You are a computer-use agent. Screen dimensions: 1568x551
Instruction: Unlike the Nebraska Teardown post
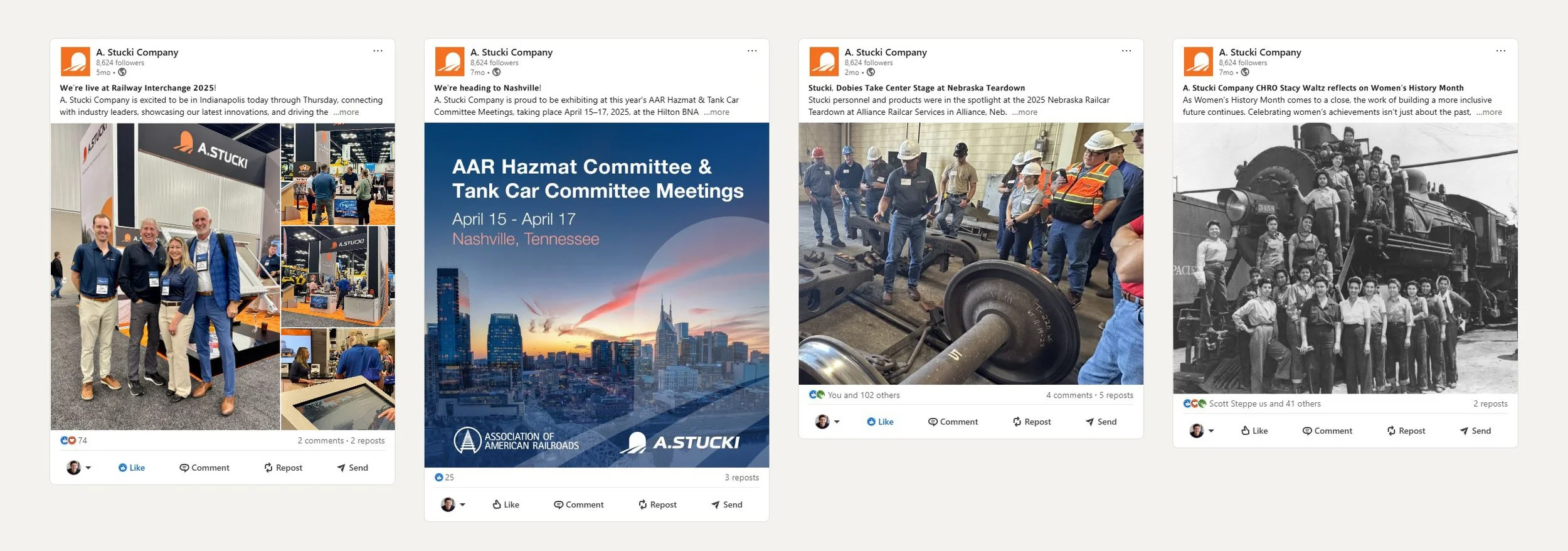coord(880,422)
